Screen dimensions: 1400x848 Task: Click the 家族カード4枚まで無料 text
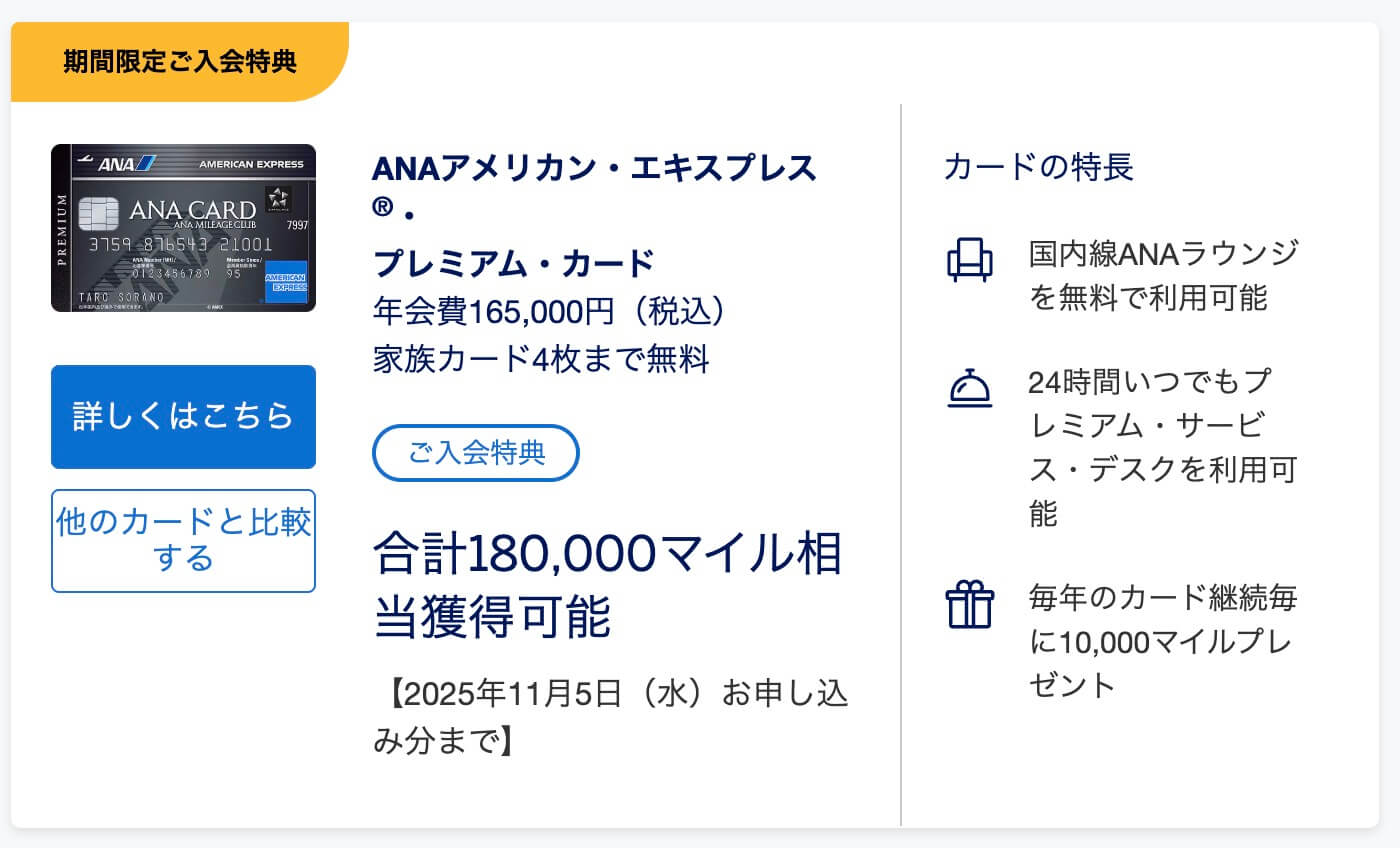541,359
